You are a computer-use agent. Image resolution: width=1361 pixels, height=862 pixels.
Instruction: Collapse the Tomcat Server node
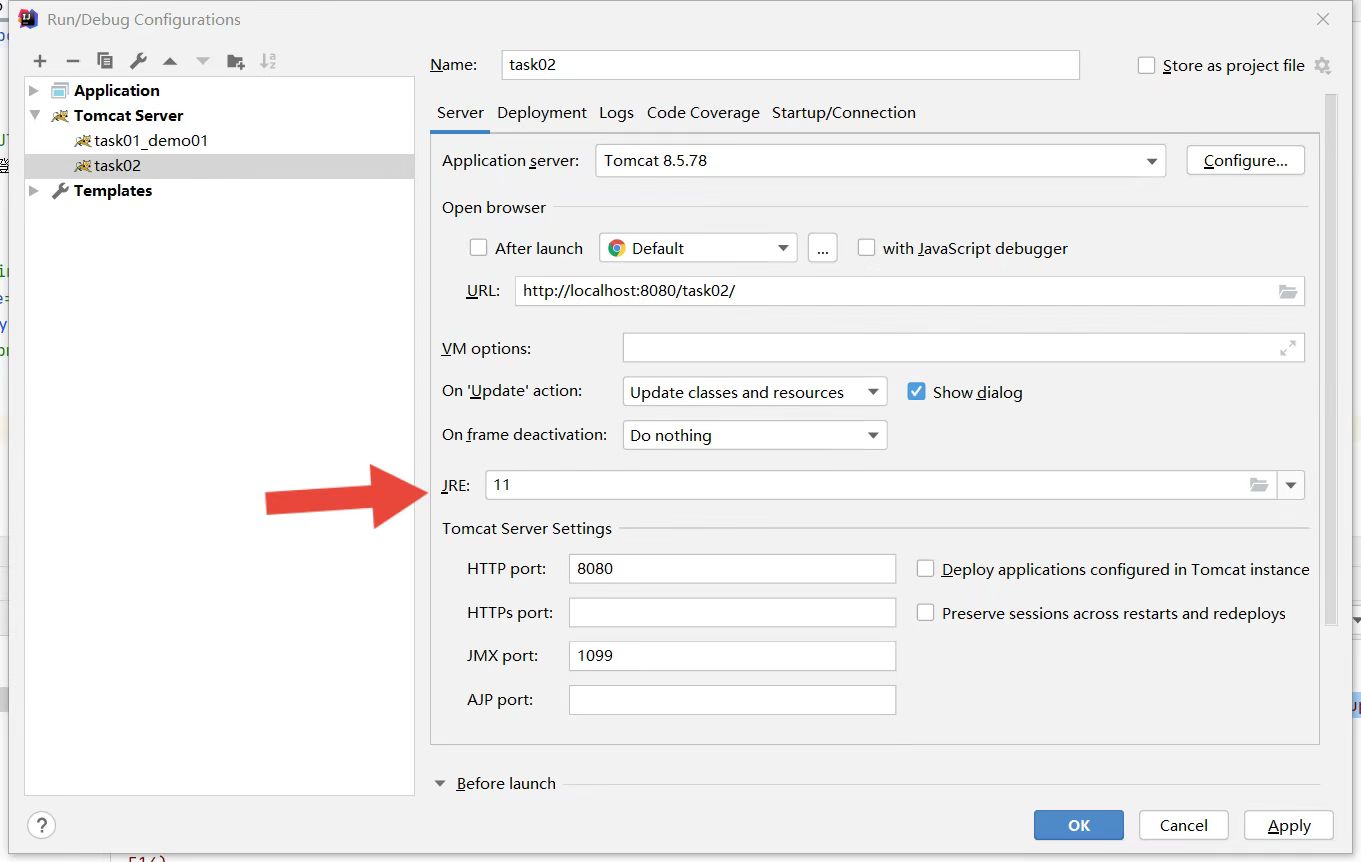tap(34, 115)
